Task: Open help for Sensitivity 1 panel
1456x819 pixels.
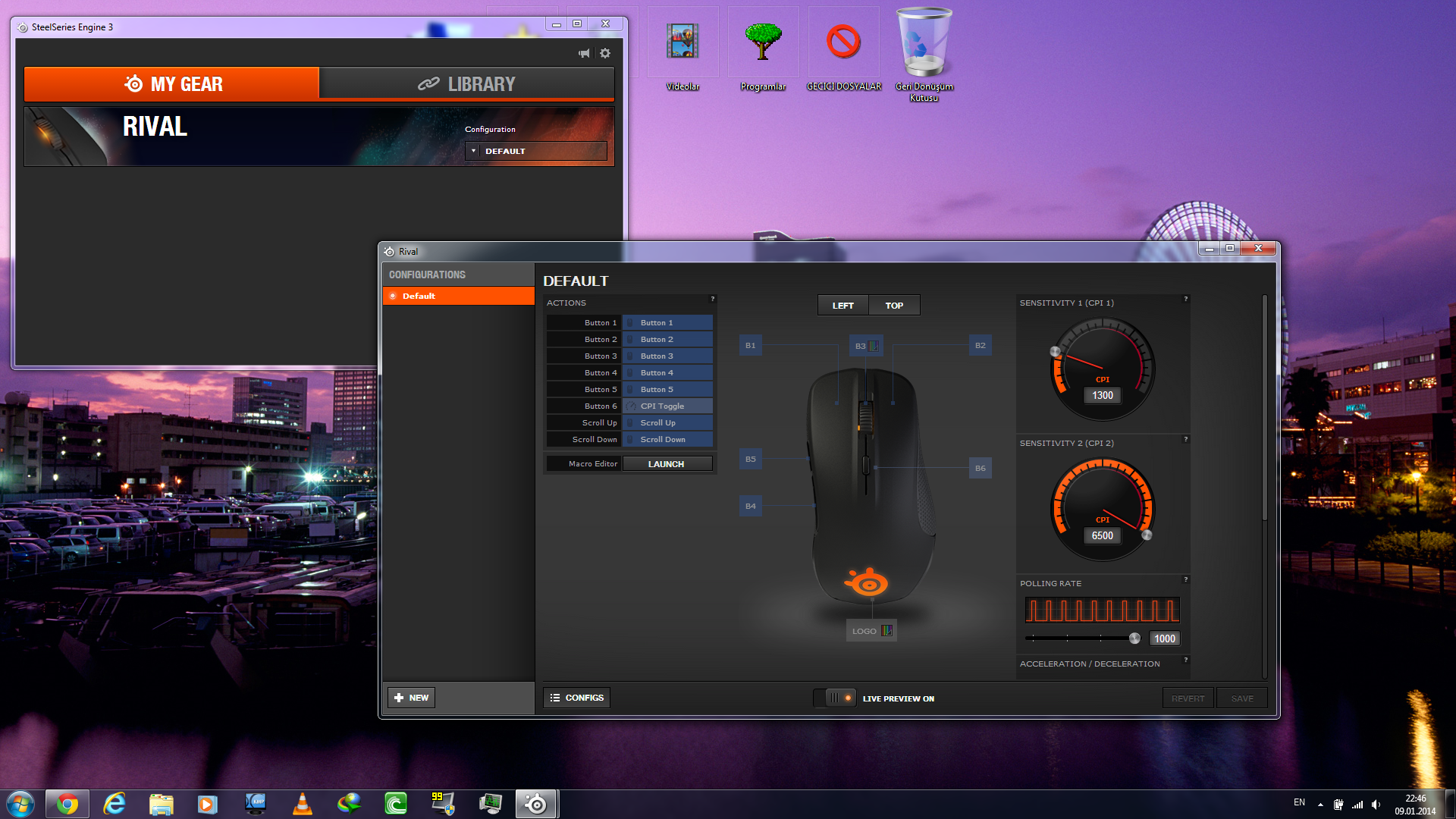Action: [1185, 299]
